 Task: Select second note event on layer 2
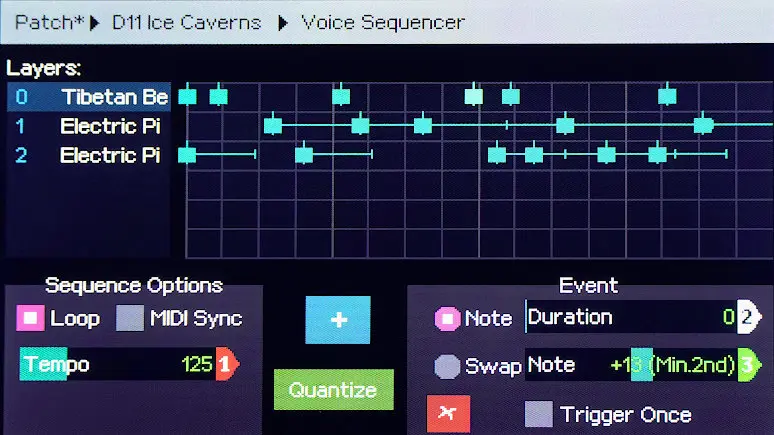coord(304,155)
